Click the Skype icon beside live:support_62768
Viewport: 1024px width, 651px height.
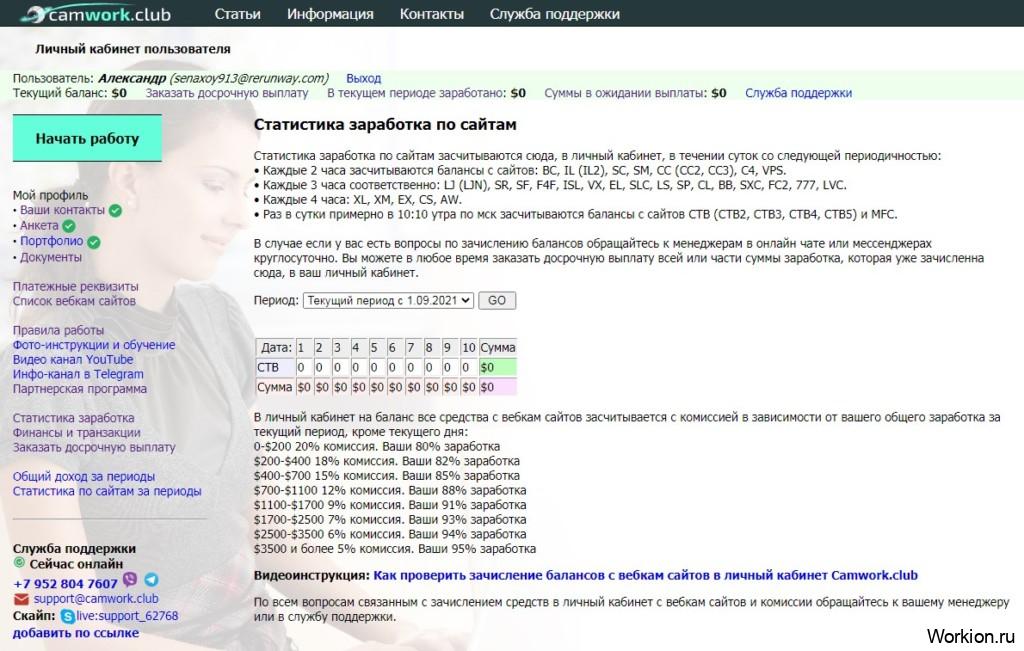[x=67, y=616]
